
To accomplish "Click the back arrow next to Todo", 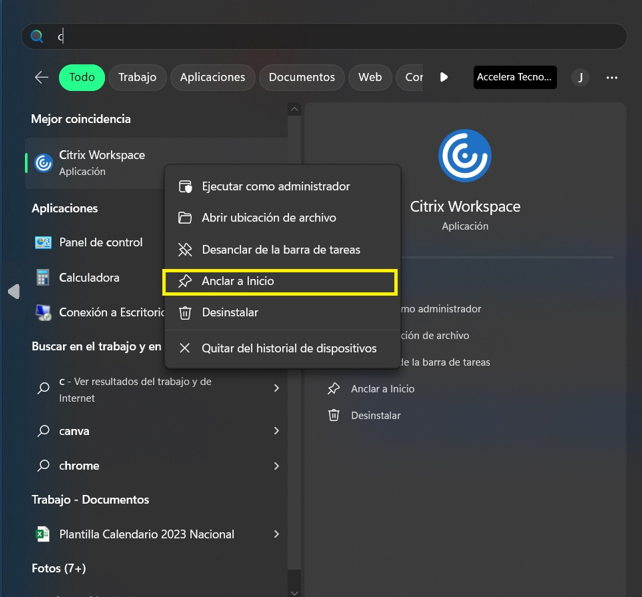I will click(x=41, y=77).
